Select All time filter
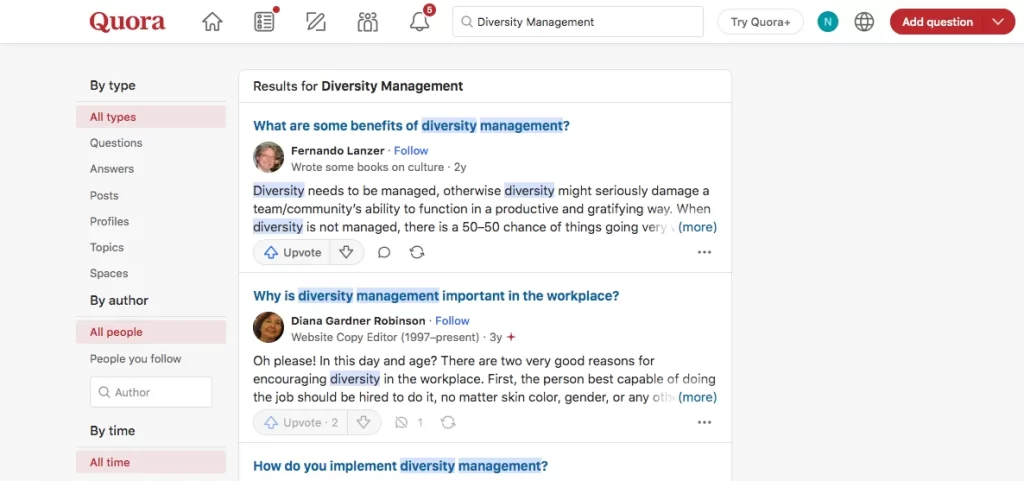1024x481 pixels. [x=151, y=462]
